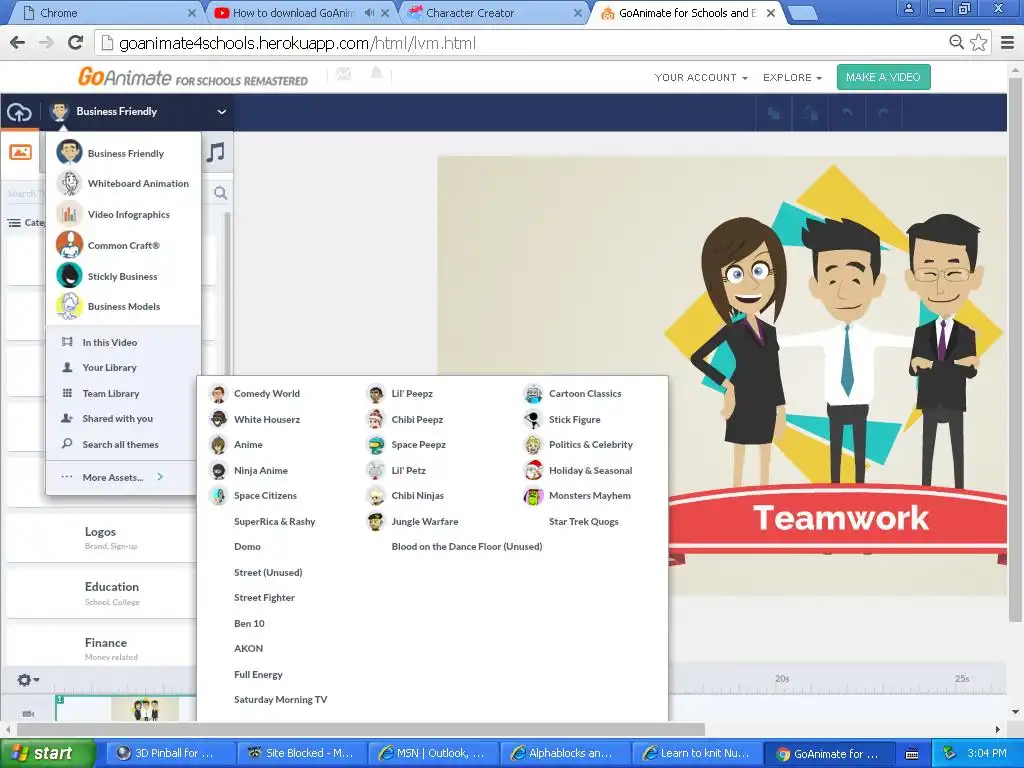1024x768 pixels.
Task: Select the Street Fighter theme
Action: tap(264, 598)
